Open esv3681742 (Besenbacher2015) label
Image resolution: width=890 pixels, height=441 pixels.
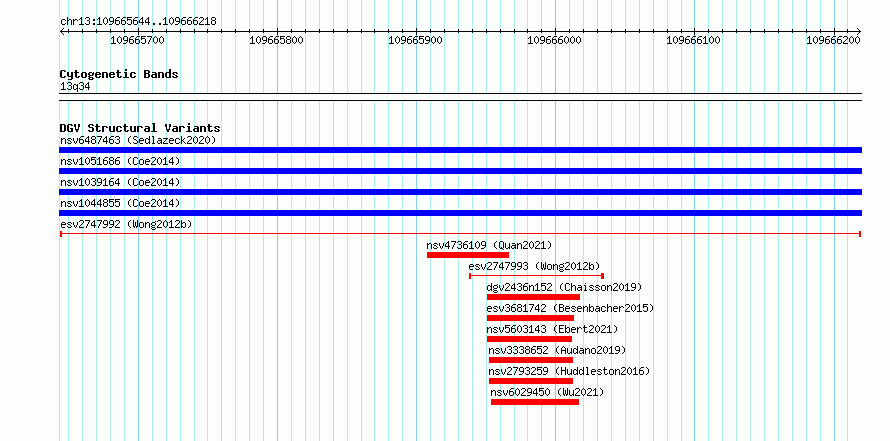click(x=570, y=308)
